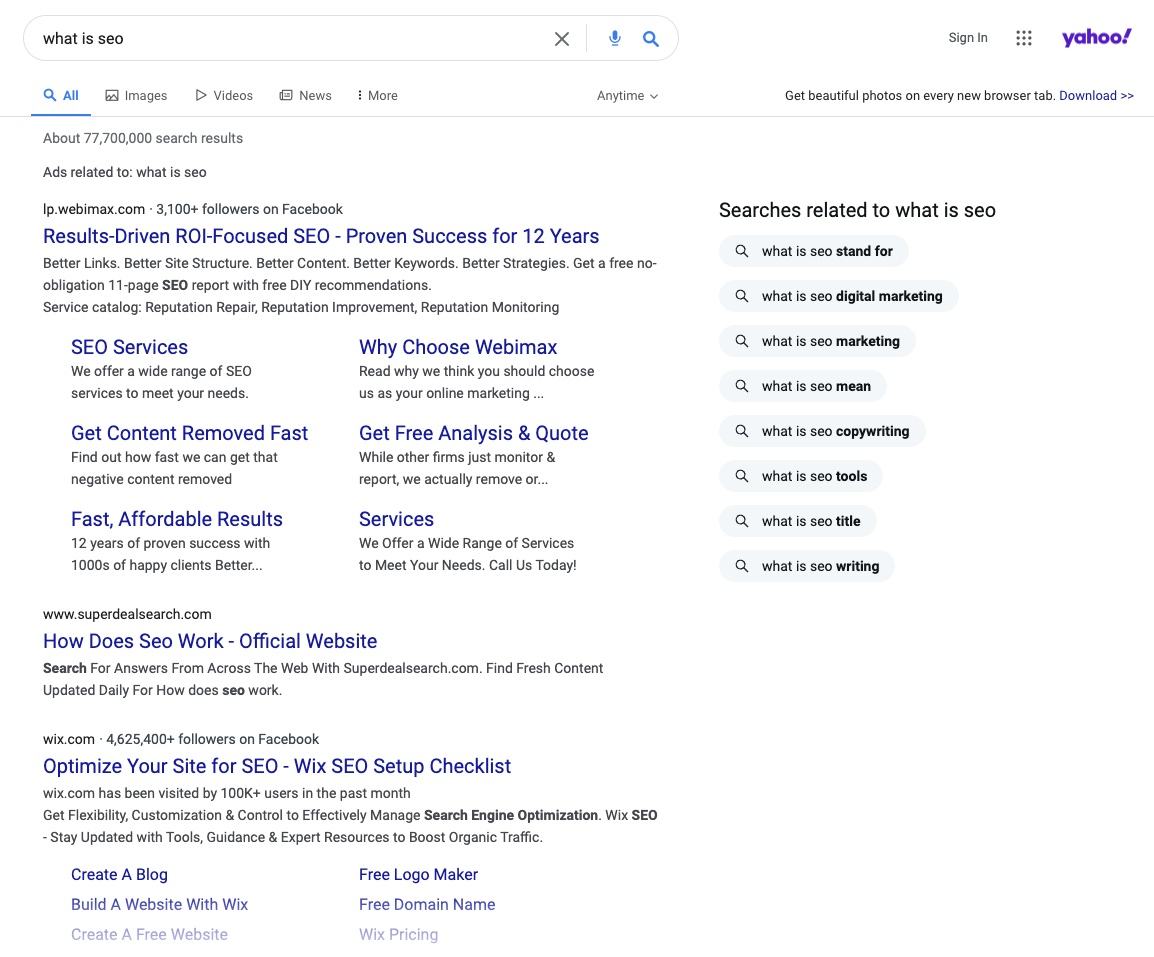1154x957 pixels.
Task: Open the Get Content Removed Fast sitelink
Action: [x=189, y=434]
